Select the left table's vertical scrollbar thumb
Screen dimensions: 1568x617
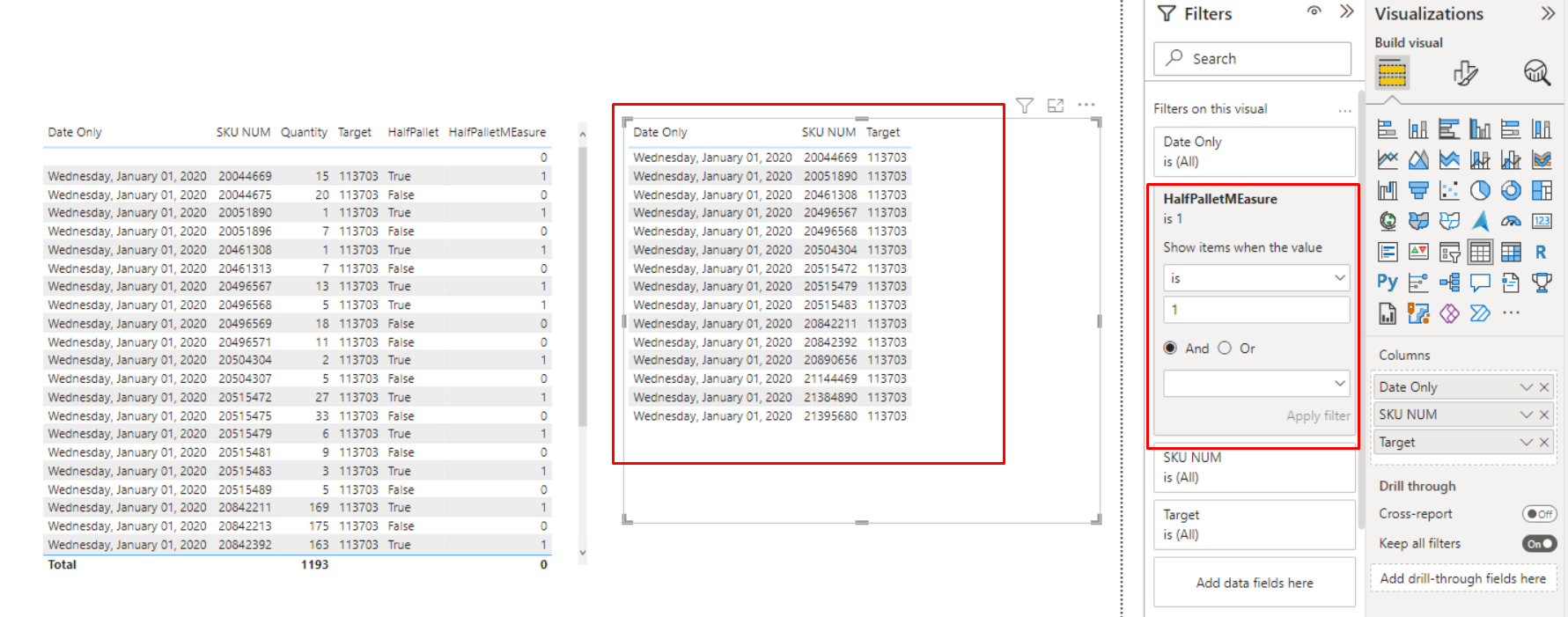(x=582, y=286)
